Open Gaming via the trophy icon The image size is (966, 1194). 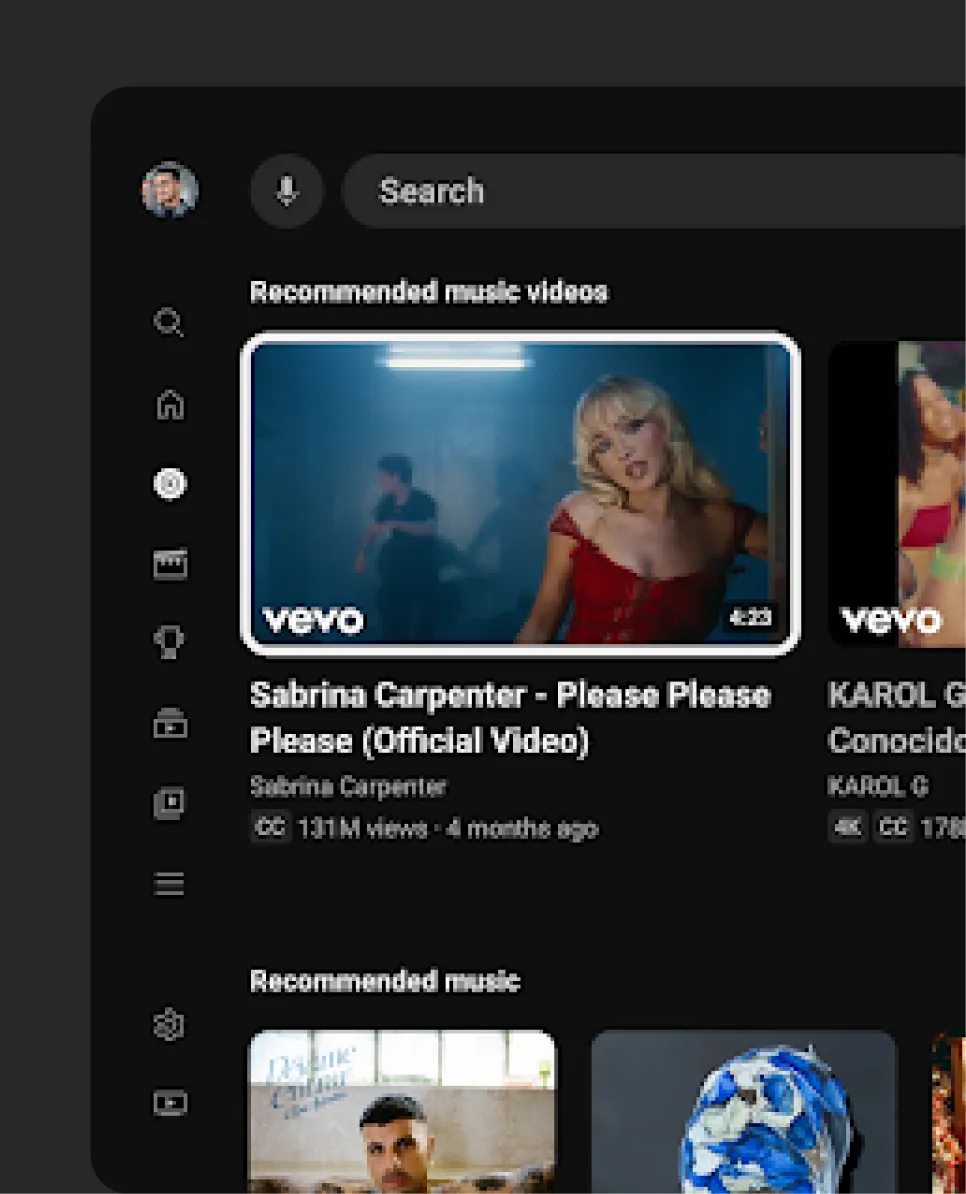click(170, 643)
